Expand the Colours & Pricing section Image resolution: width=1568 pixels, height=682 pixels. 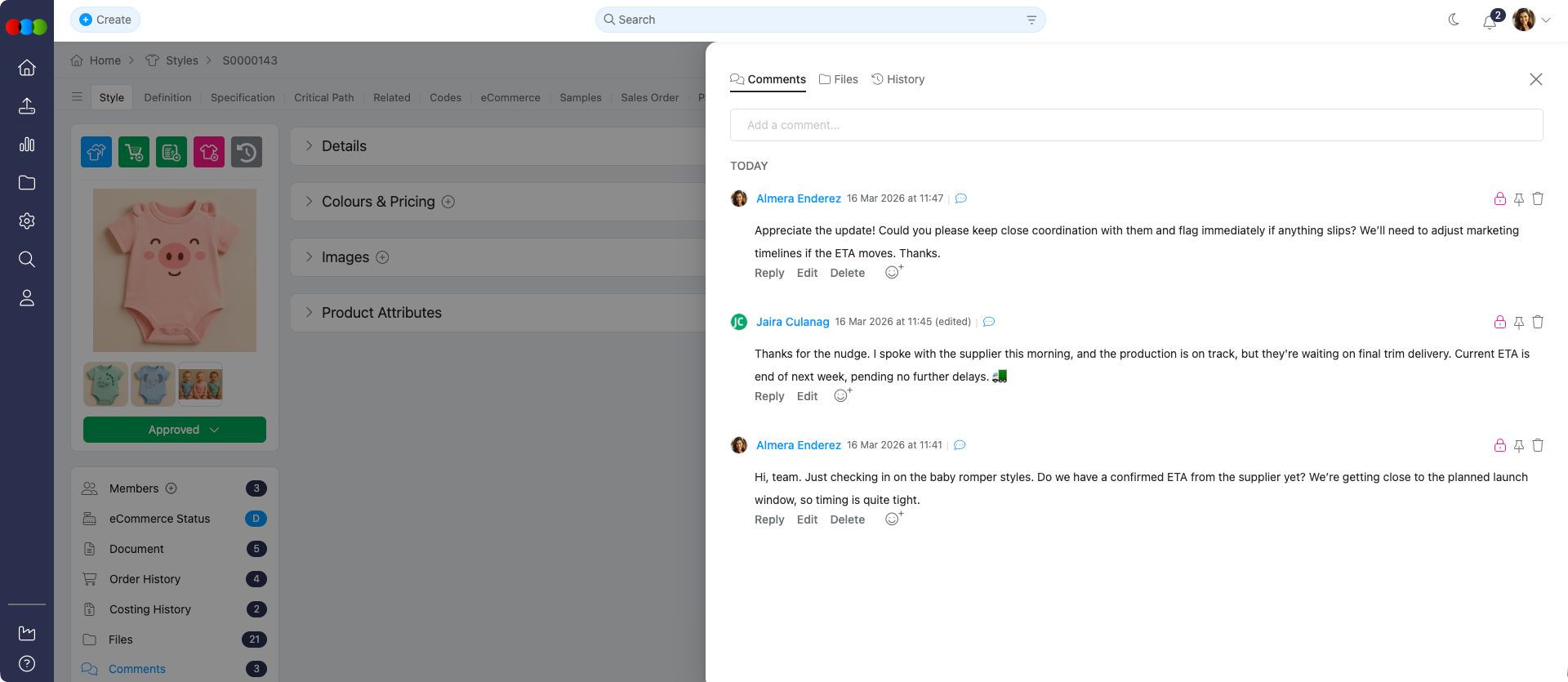click(309, 201)
